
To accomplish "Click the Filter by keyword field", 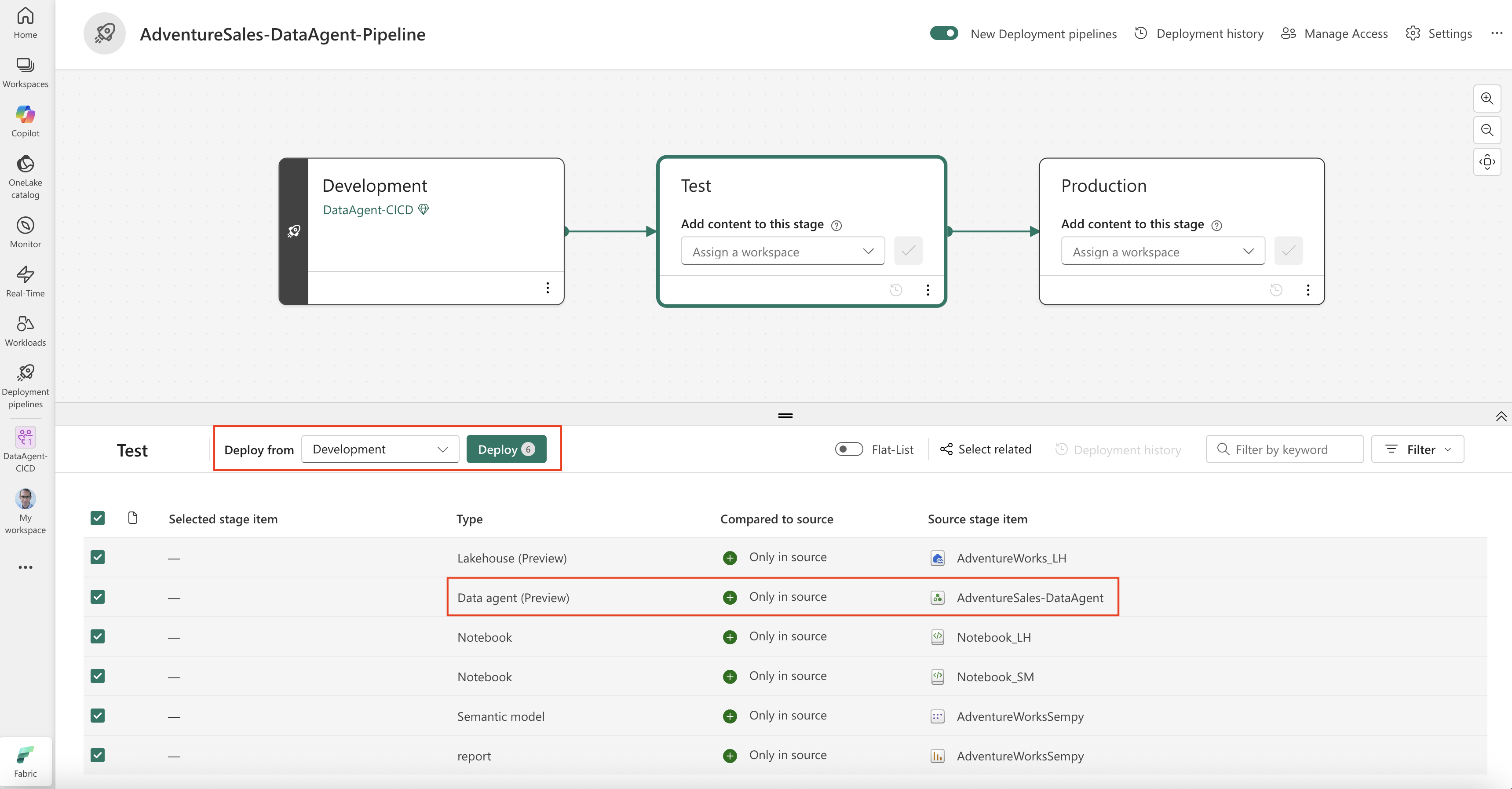I will click(1284, 449).
